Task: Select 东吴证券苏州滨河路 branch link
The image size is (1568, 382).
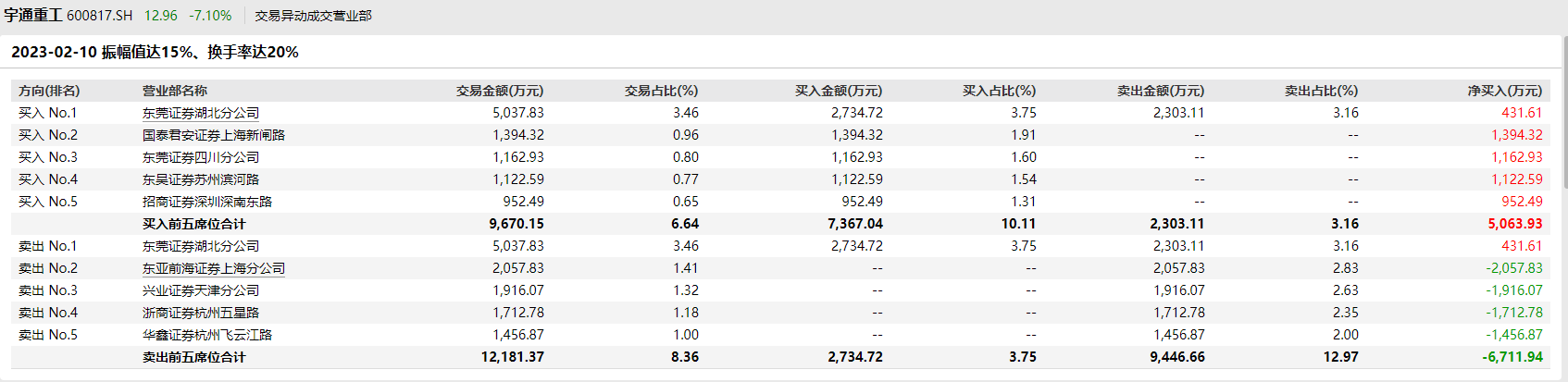Action: pyautogui.click(x=200, y=179)
